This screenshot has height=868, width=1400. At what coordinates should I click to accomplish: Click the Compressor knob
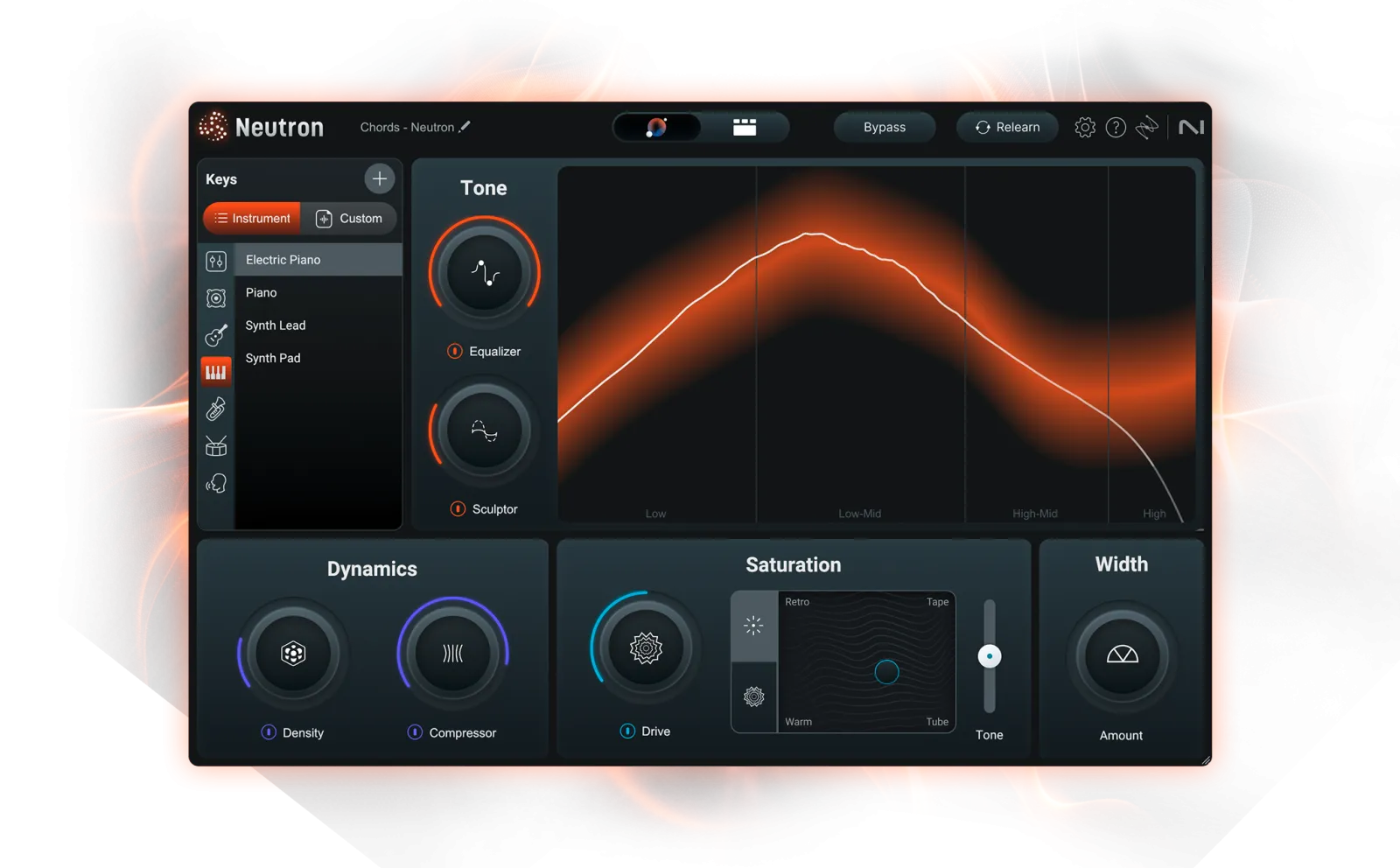453,653
